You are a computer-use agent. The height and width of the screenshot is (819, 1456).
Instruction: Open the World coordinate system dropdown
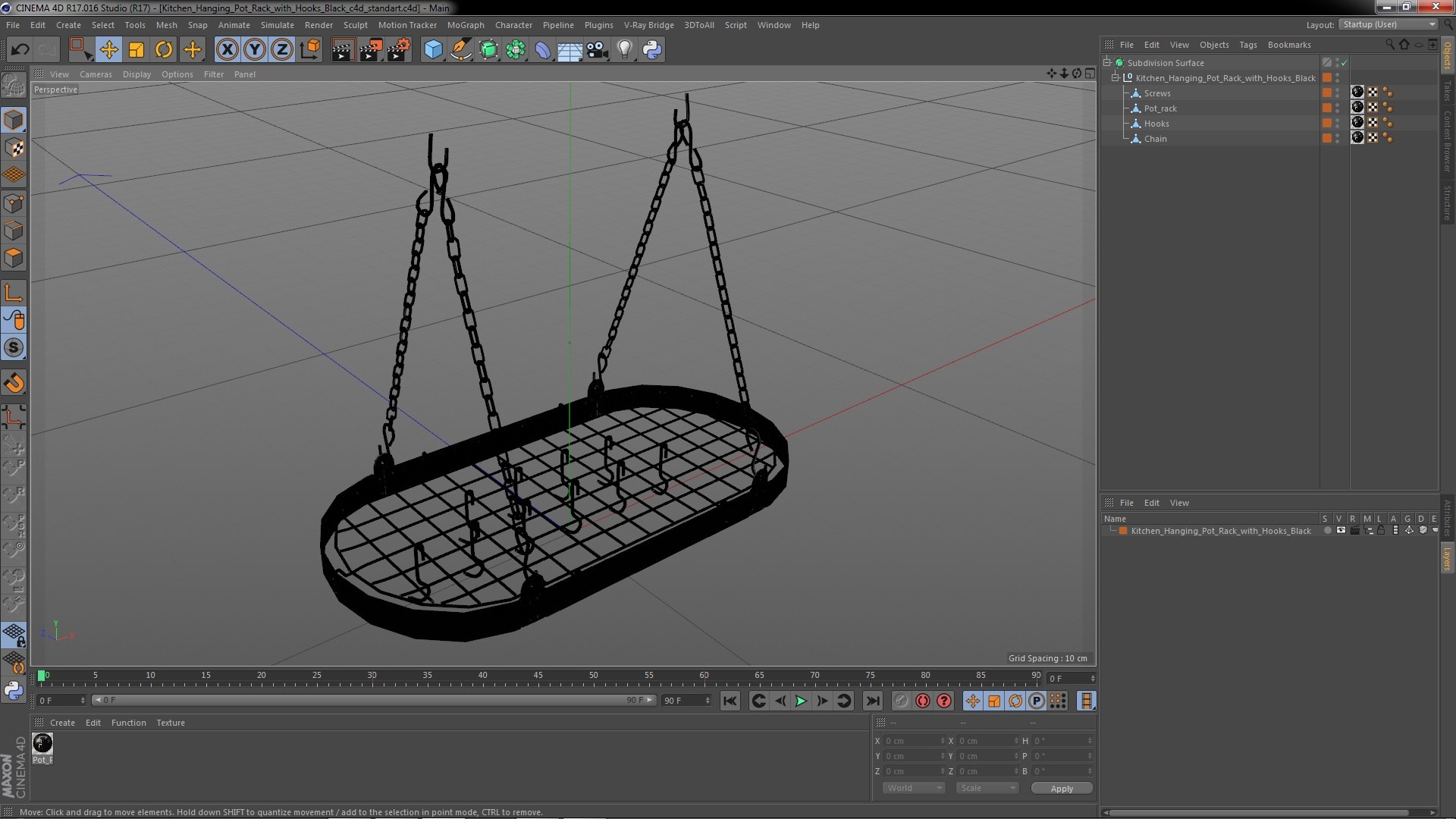pos(913,789)
